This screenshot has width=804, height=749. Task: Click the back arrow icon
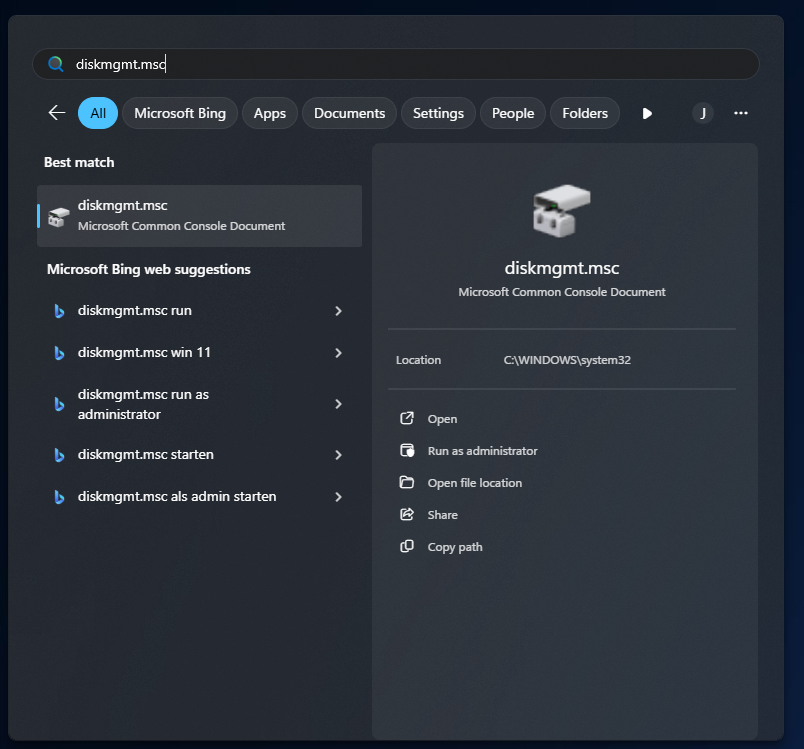click(56, 113)
